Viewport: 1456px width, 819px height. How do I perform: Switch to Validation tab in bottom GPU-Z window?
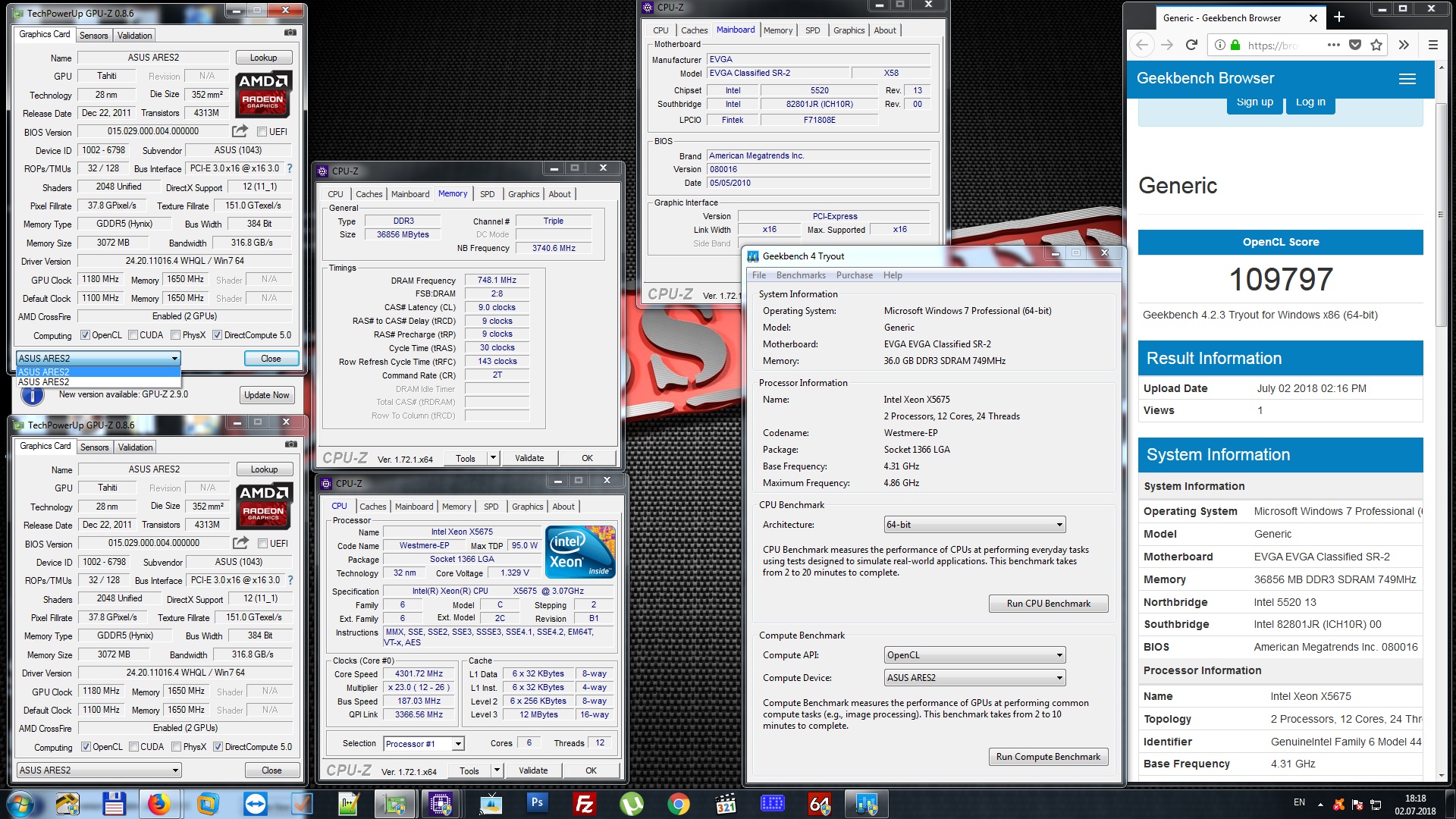[136, 447]
